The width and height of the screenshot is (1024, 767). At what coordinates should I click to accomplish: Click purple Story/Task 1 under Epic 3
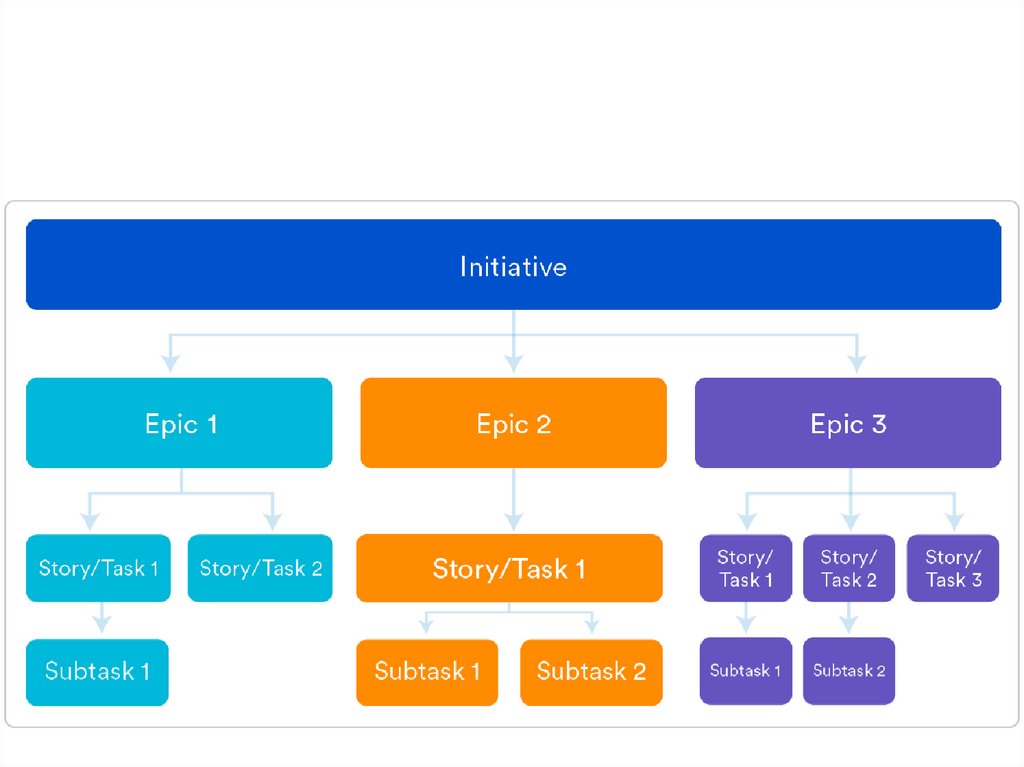[x=746, y=568]
